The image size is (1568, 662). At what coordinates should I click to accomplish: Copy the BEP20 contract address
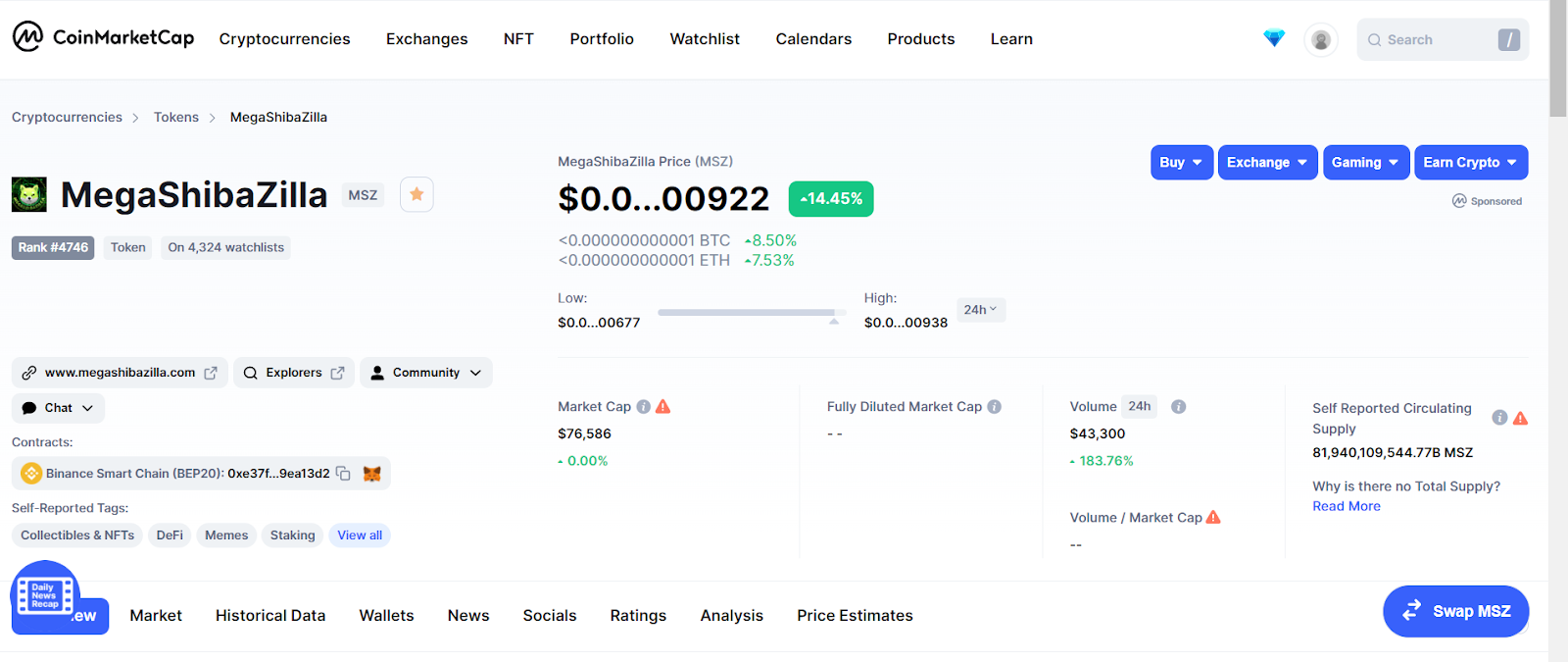coord(343,473)
